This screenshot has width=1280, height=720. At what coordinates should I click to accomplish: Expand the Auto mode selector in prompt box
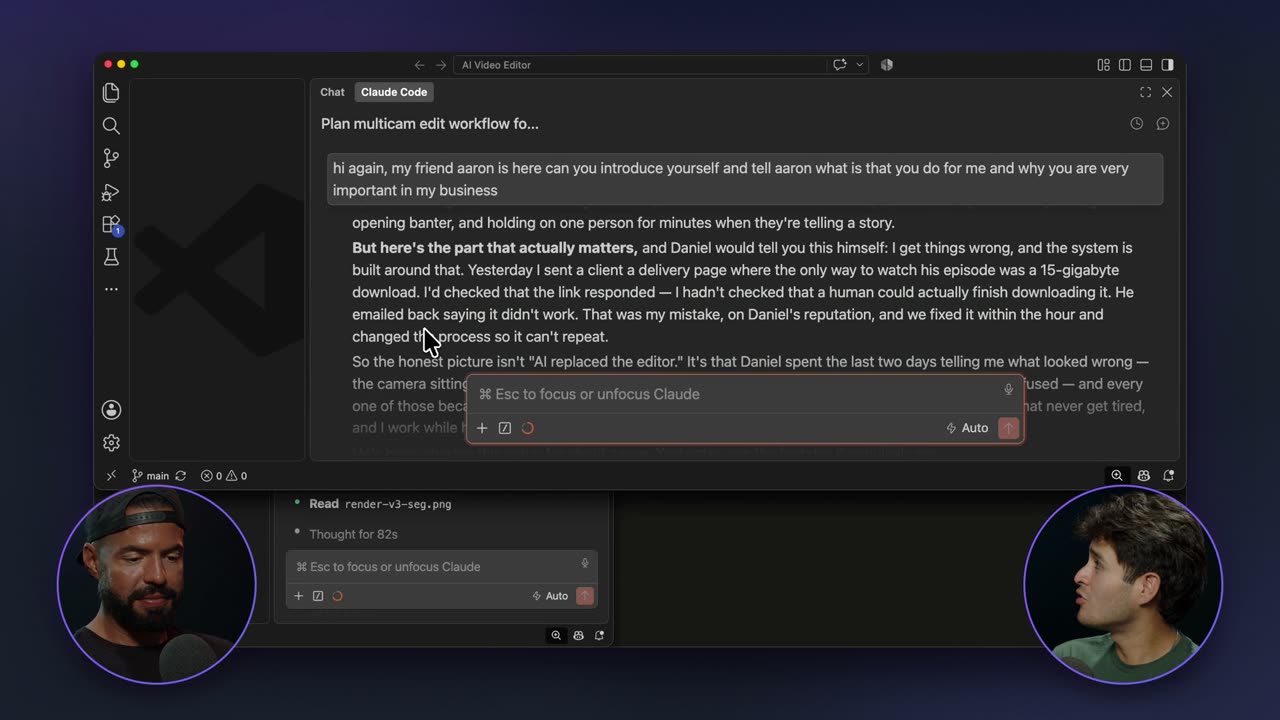click(x=967, y=428)
